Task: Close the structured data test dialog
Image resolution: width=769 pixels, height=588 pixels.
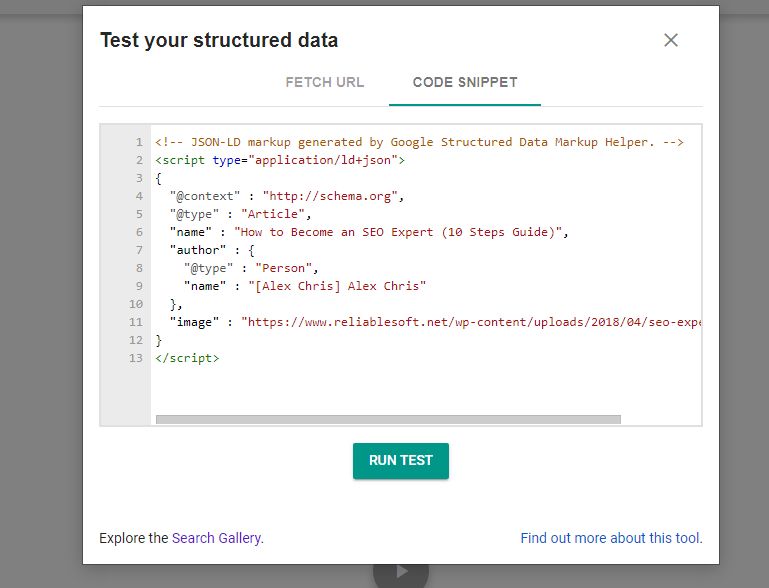Action: tap(670, 40)
